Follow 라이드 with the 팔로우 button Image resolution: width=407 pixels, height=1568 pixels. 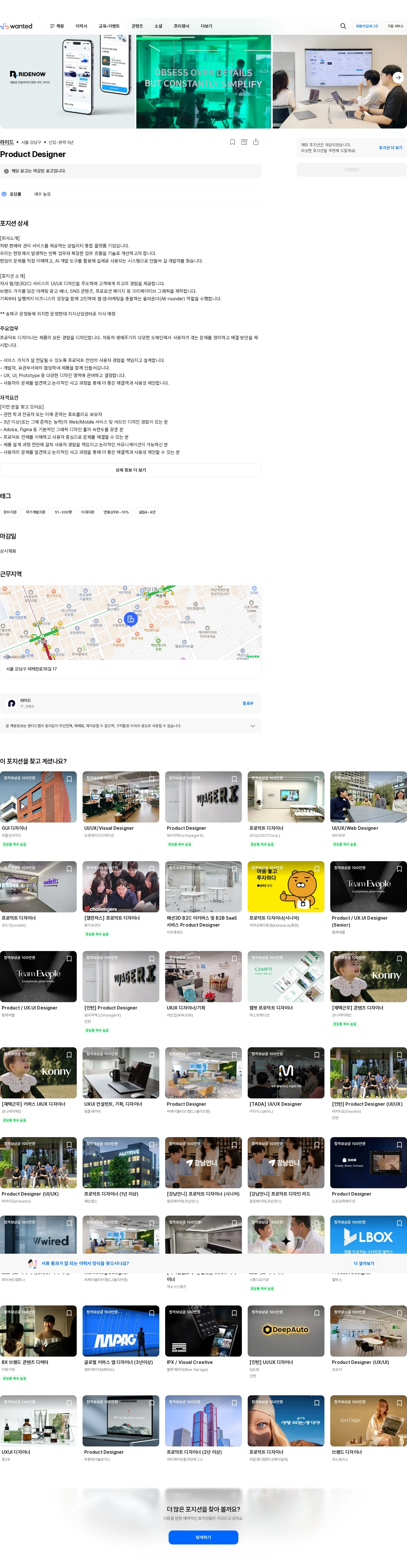tap(248, 703)
